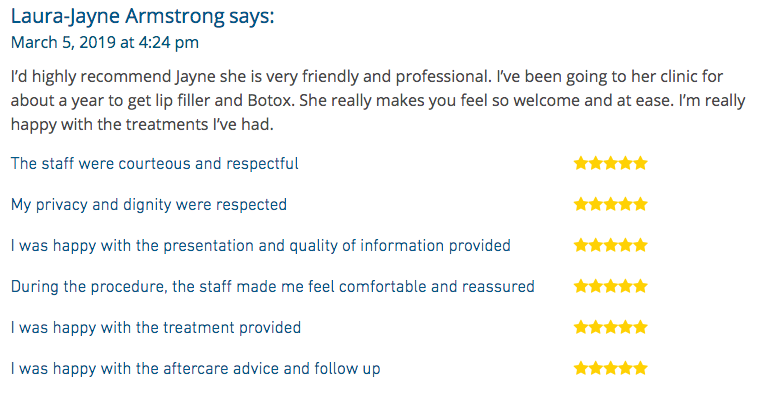Select second star of comfortable and reassured rating
Screen dimensions: 780x394
click(x=595, y=286)
